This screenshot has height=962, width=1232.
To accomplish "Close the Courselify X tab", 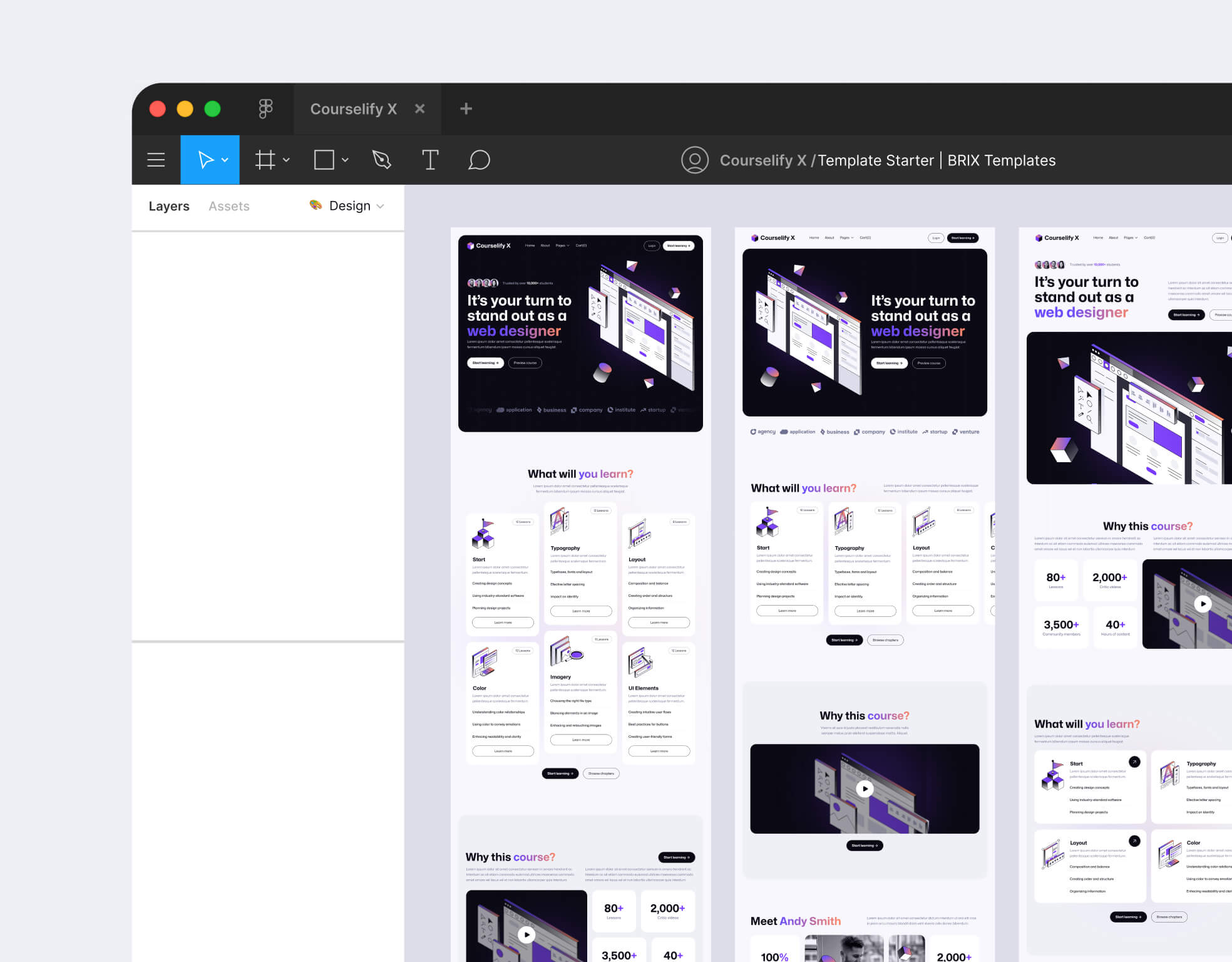I will pyautogui.click(x=419, y=108).
